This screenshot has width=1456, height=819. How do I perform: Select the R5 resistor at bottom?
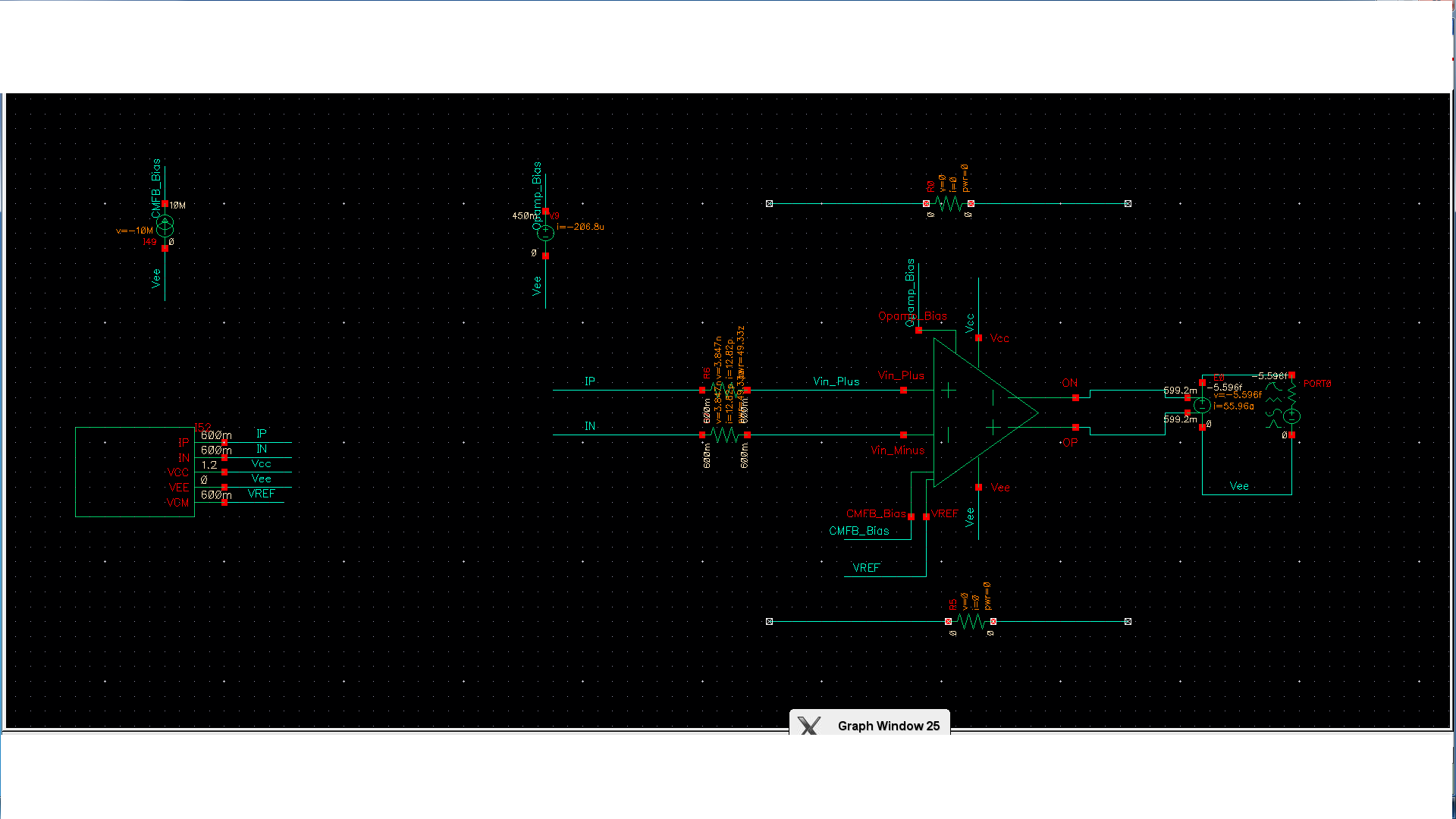[971, 621]
